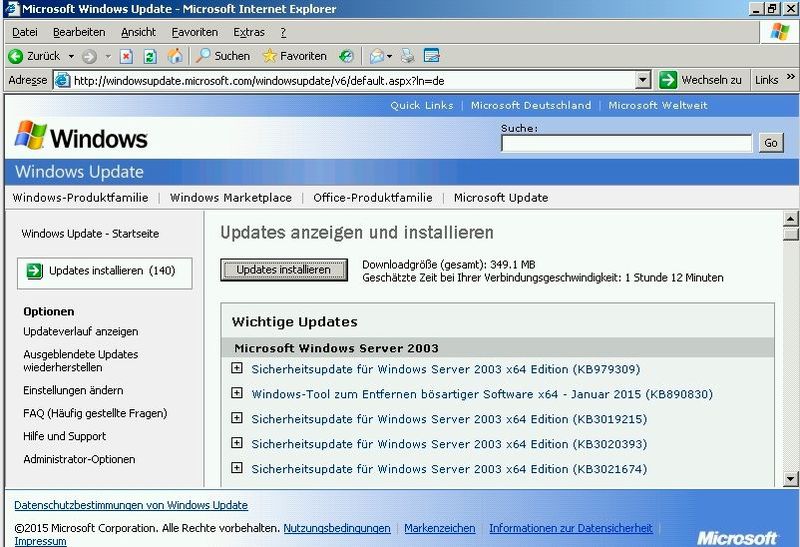
Task: Open the Datei menu
Action: (25, 32)
